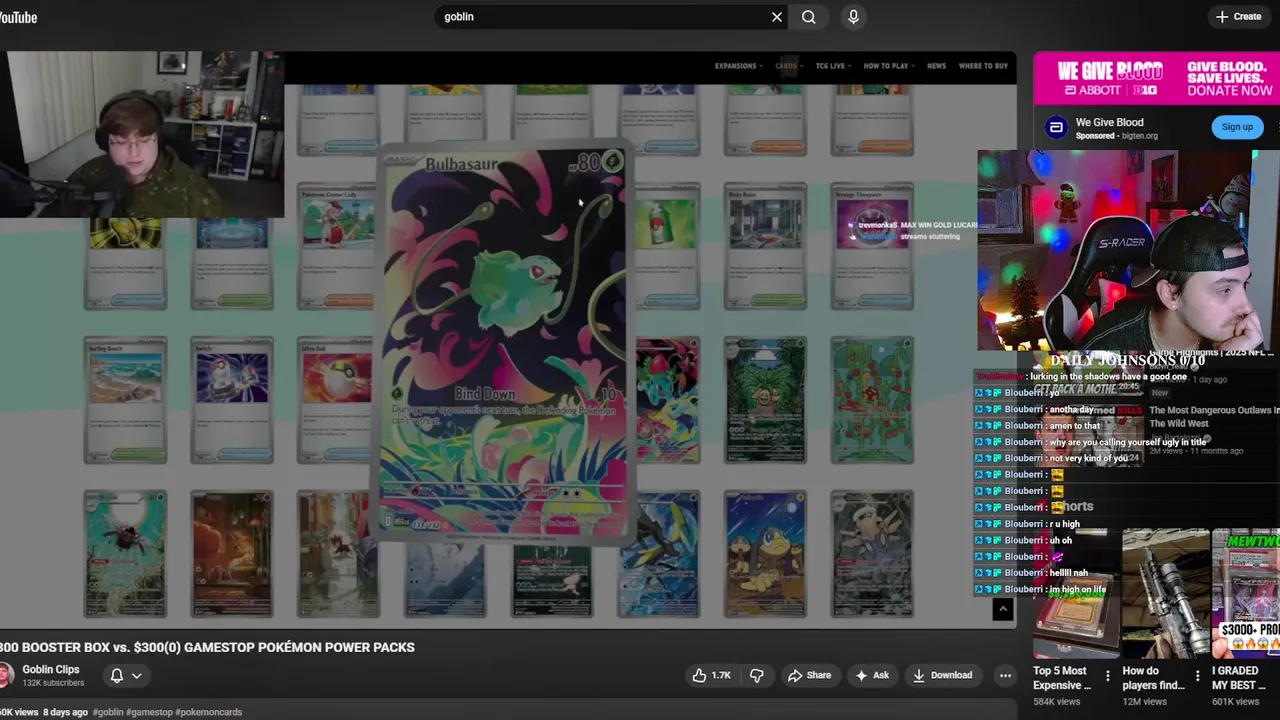This screenshot has height=720, width=1280.
Task: Click TCG LIVE menu in the video's Pokémon site
Action: [833, 66]
